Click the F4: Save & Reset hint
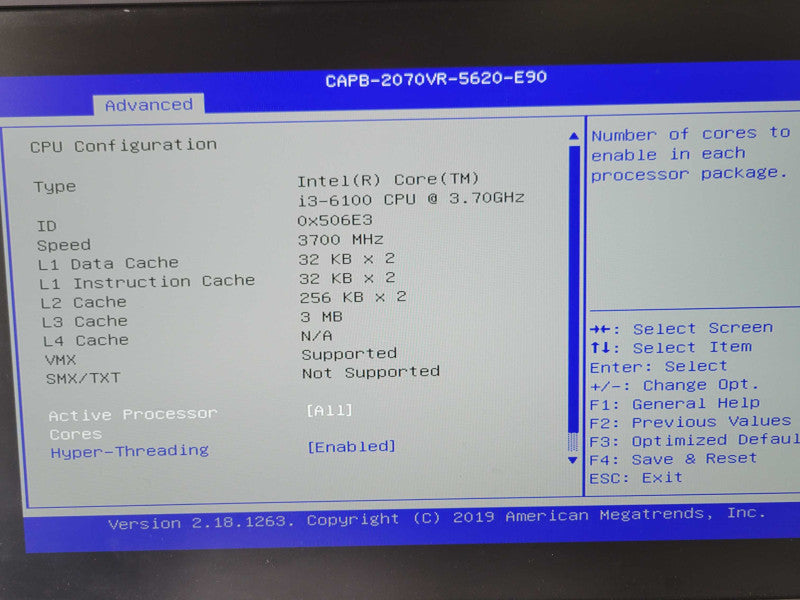800x600 pixels. tap(673, 459)
